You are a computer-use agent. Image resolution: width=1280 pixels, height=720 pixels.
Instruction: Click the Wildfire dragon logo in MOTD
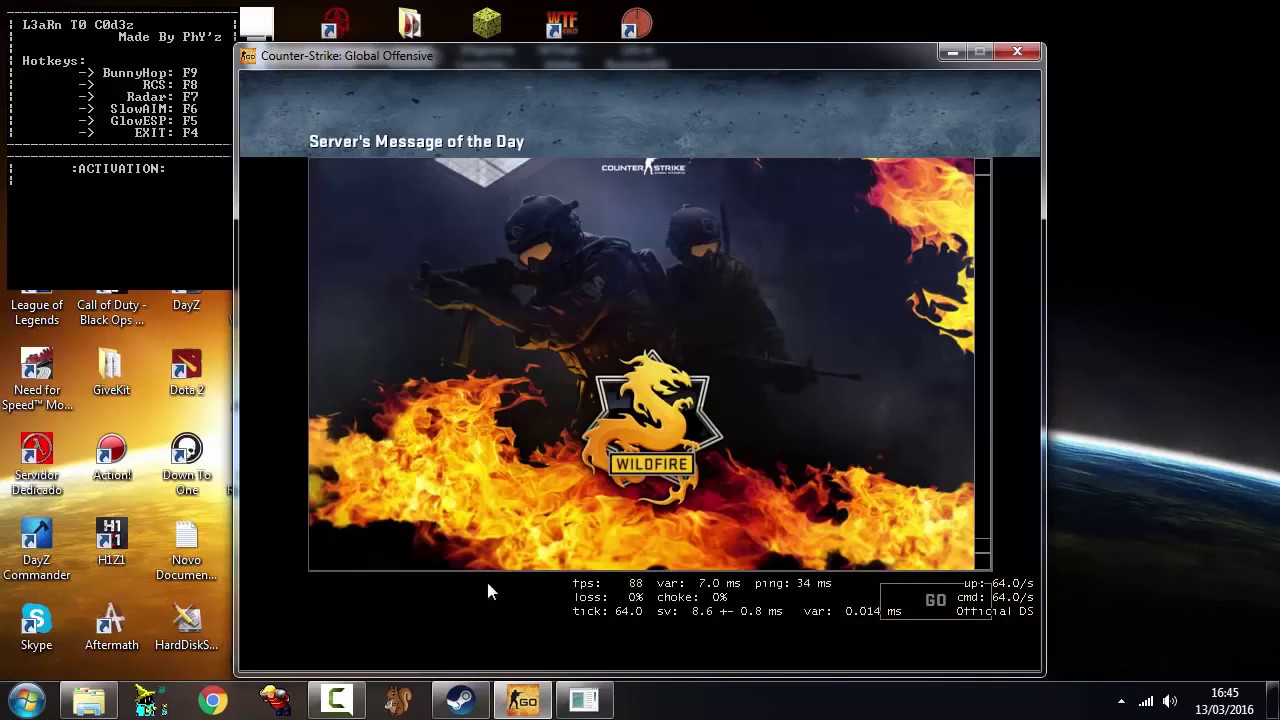tap(652, 428)
